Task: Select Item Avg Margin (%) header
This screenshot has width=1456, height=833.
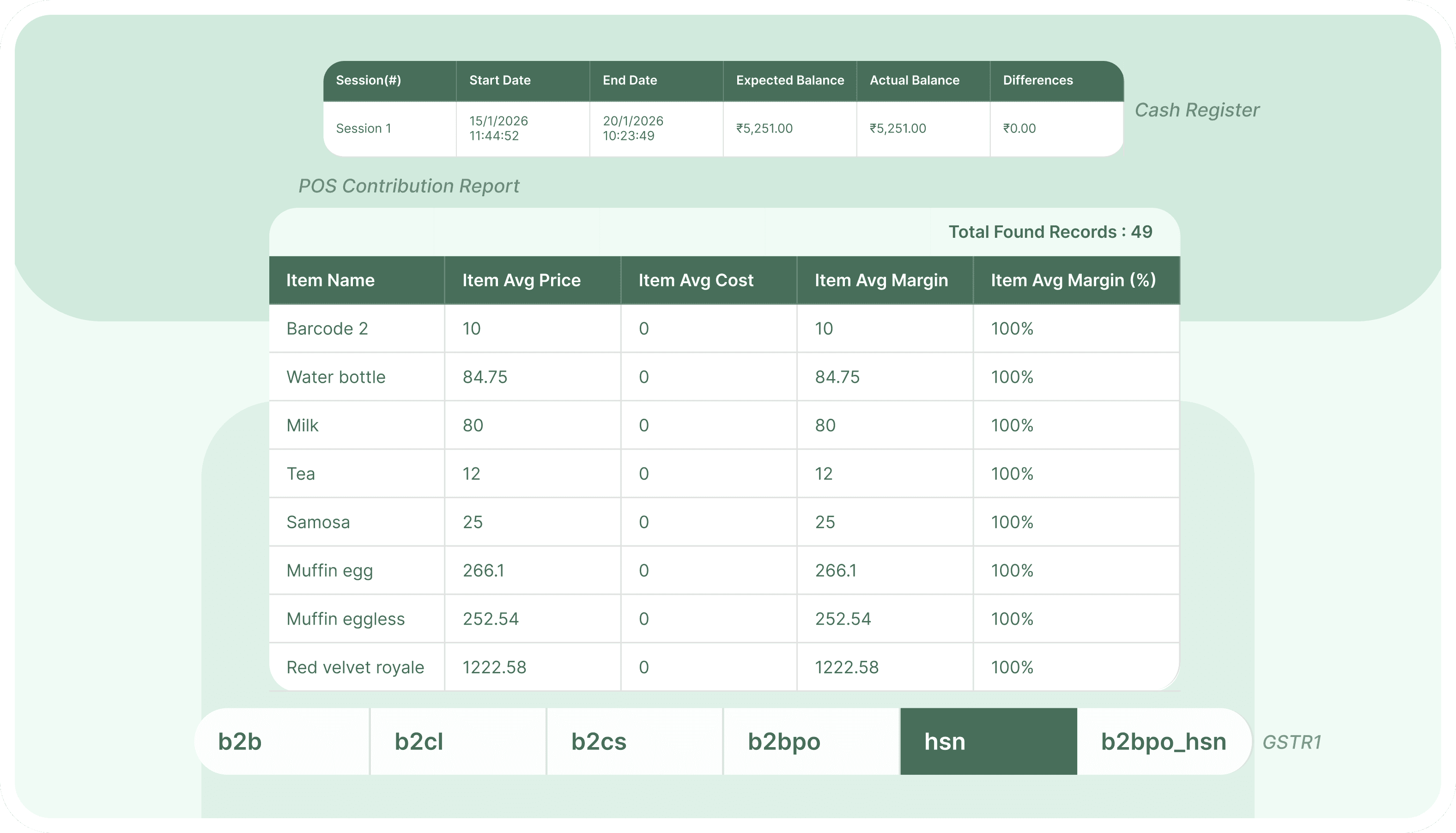Action: (1073, 280)
